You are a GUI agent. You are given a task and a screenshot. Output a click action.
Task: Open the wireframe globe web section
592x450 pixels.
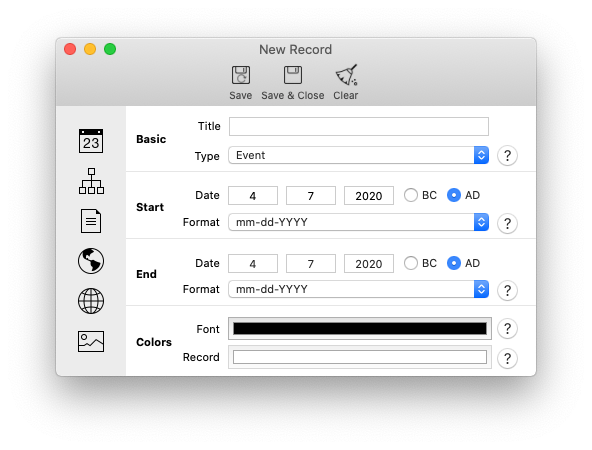pos(91,301)
